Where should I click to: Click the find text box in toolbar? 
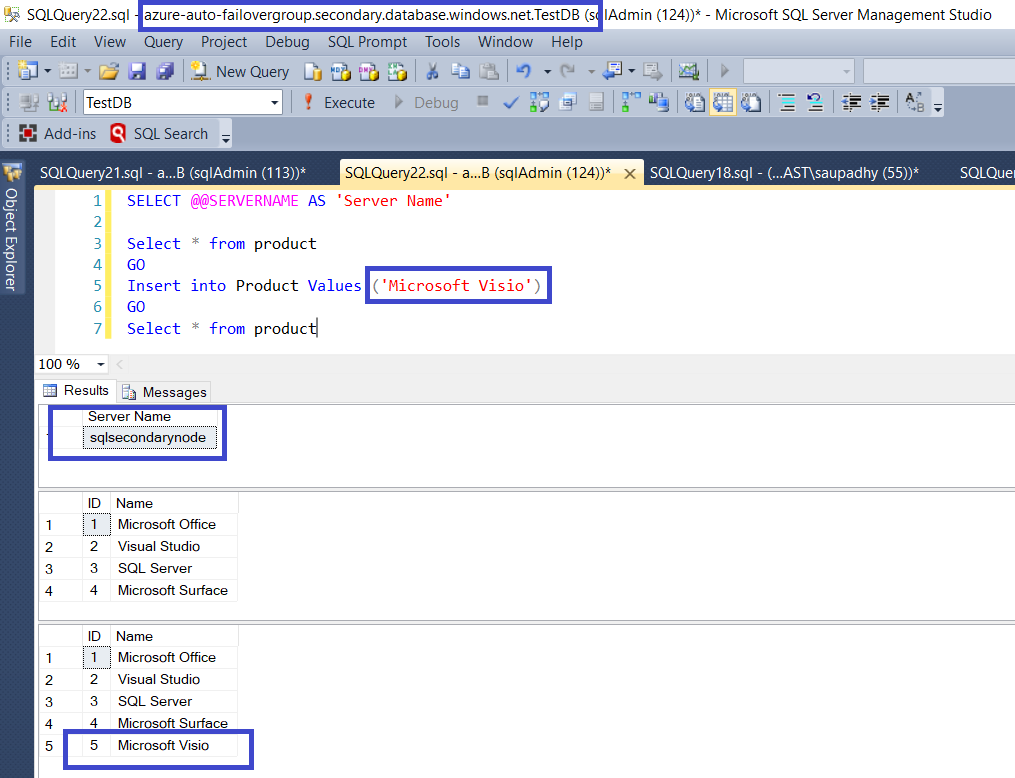[x=939, y=71]
